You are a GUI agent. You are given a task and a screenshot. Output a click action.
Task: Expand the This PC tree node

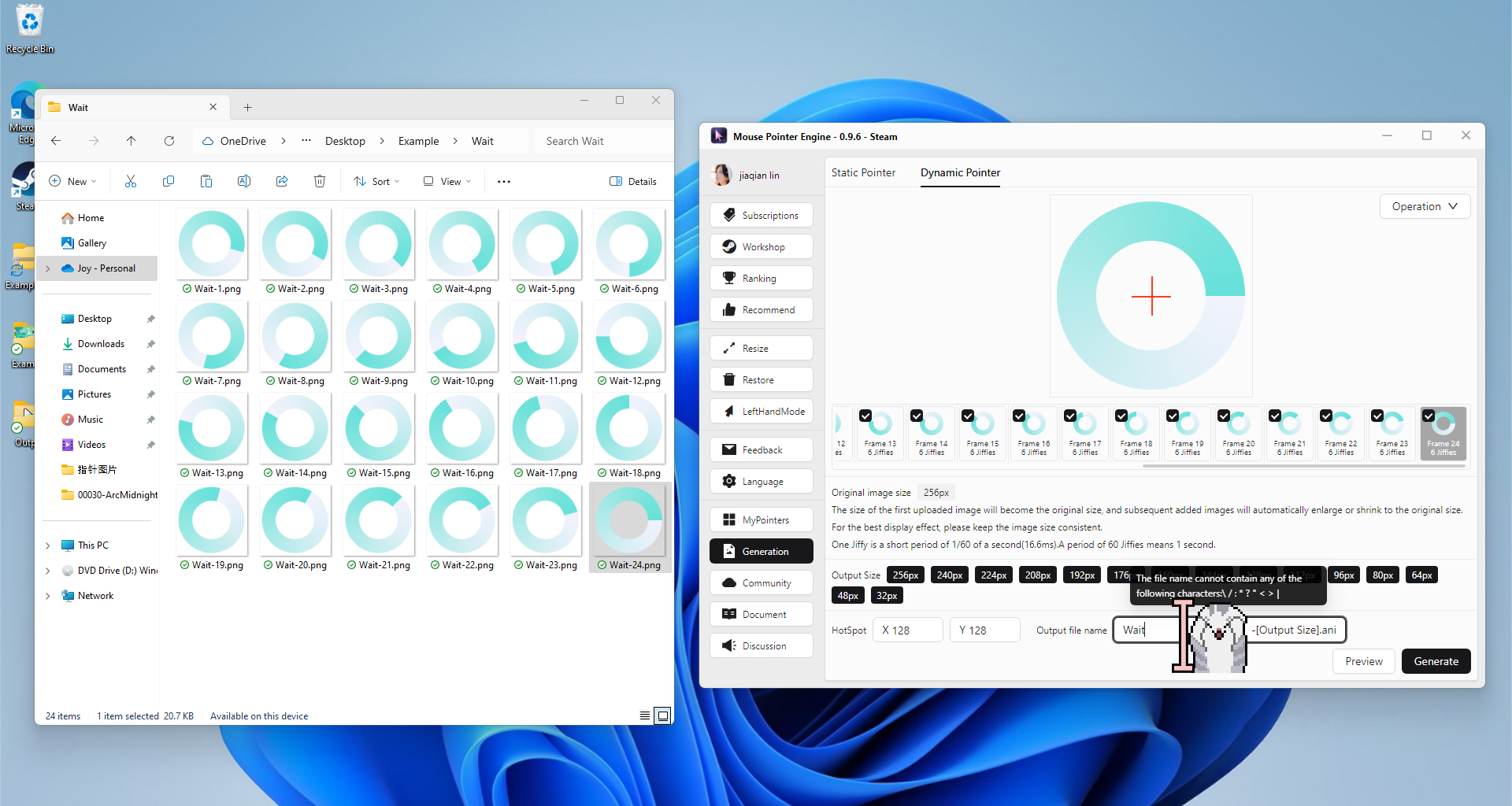(48, 545)
